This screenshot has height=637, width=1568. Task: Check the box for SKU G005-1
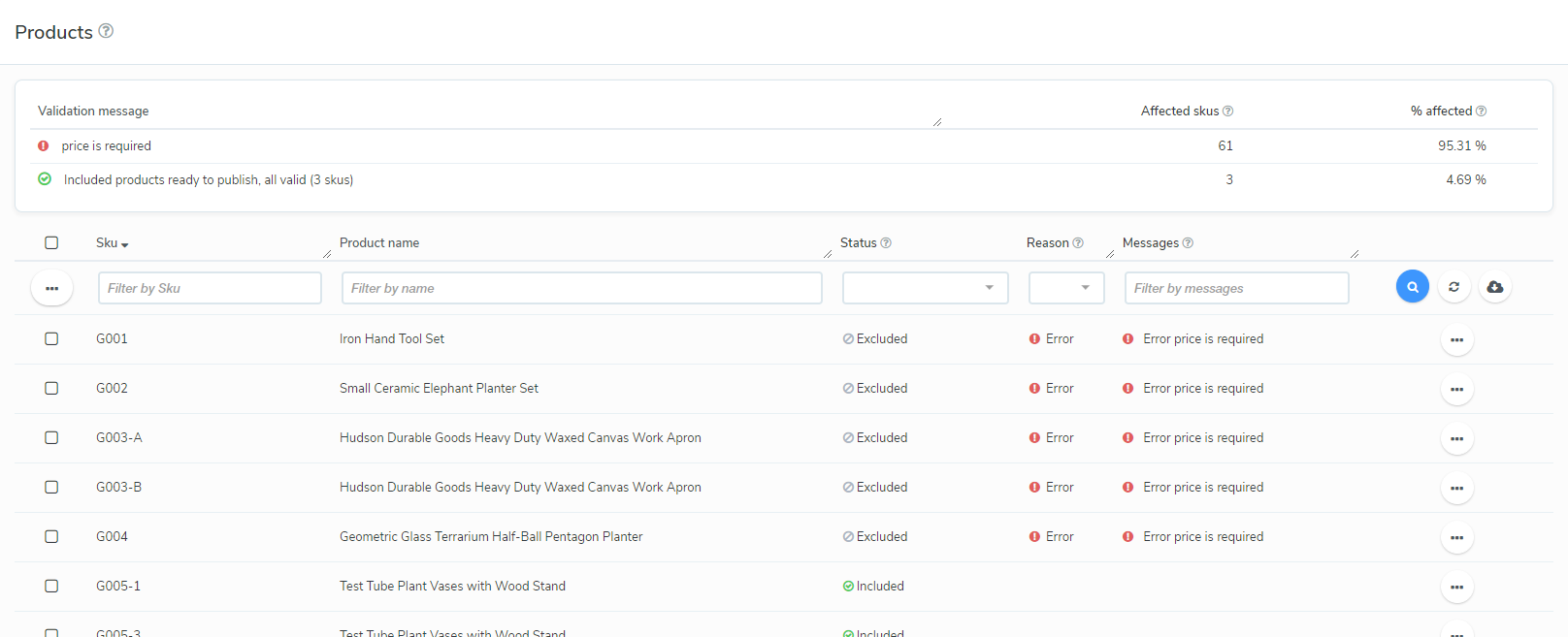click(x=51, y=586)
